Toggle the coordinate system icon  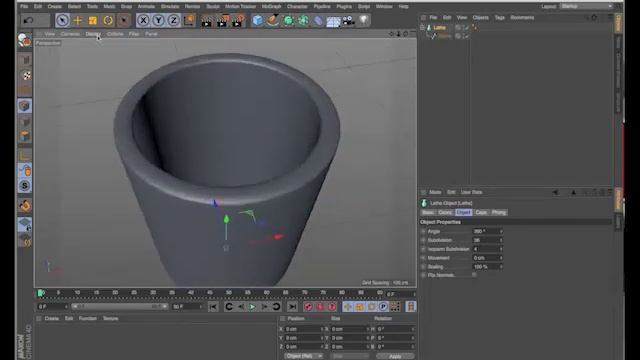(189, 20)
